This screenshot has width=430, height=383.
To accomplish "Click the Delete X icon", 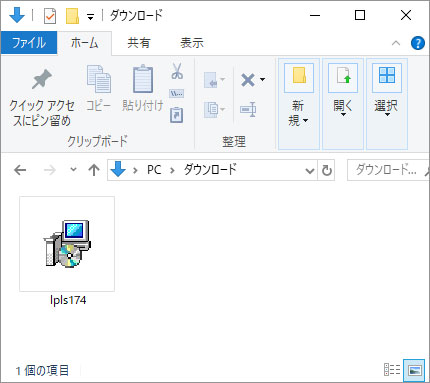I will point(248,80).
